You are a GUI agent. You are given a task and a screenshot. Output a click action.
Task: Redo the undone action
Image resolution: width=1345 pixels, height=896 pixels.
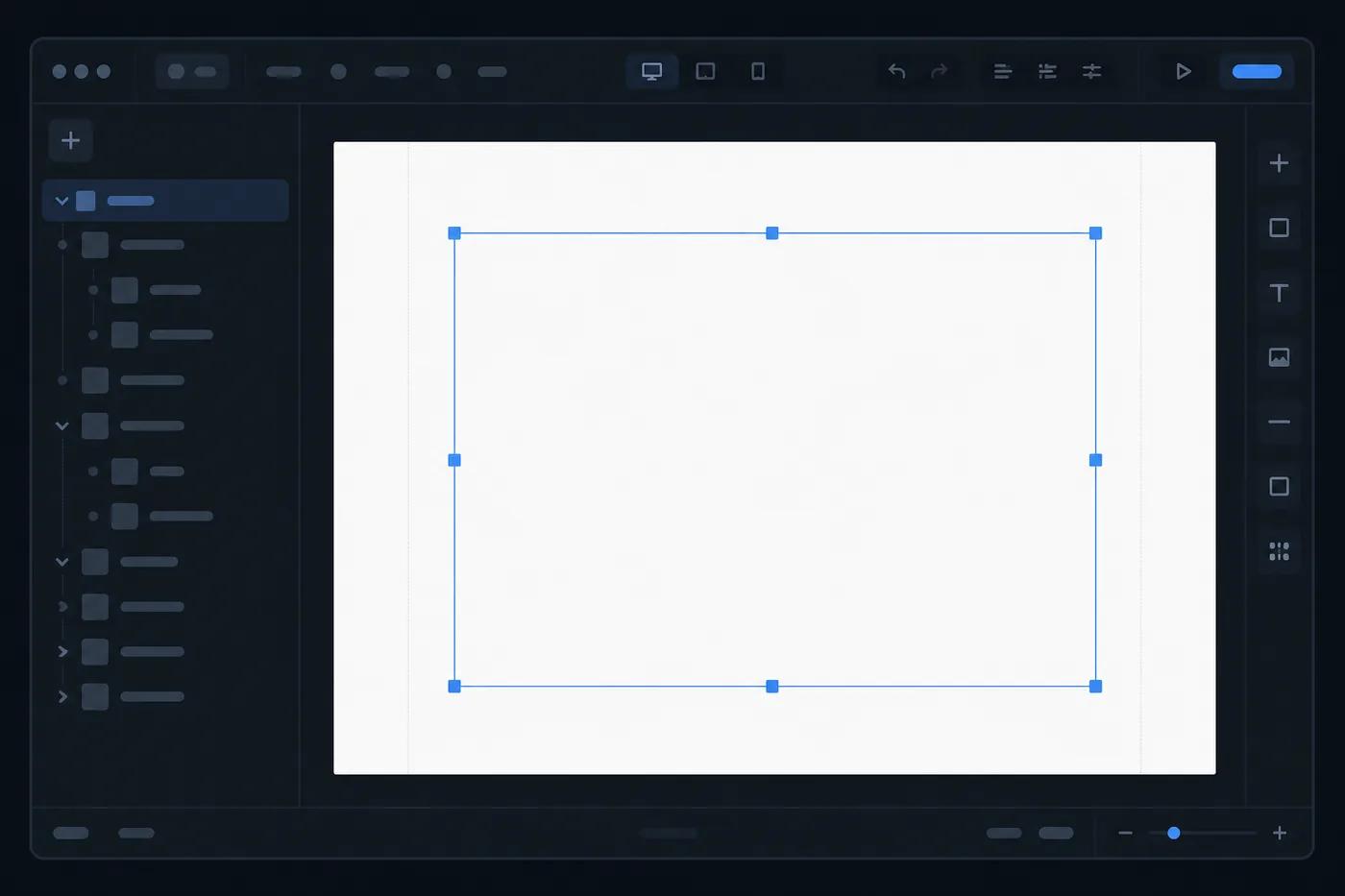coord(940,71)
